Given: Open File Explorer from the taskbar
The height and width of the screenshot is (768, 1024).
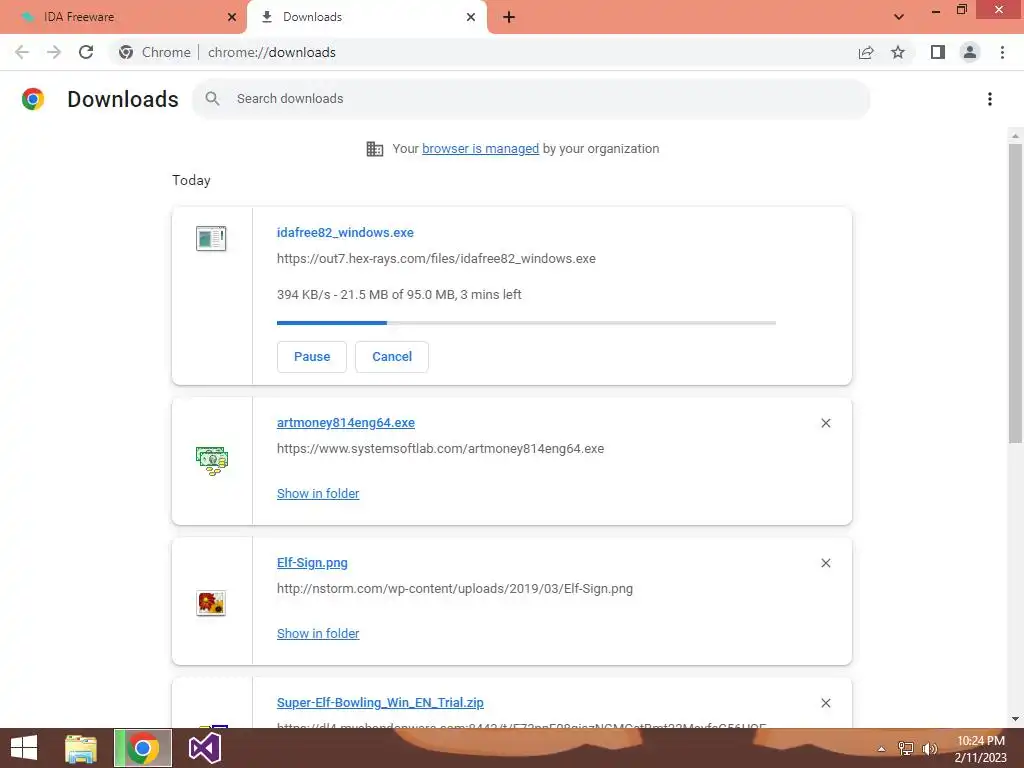Looking at the screenshot, I should click(x=81, y=748).
